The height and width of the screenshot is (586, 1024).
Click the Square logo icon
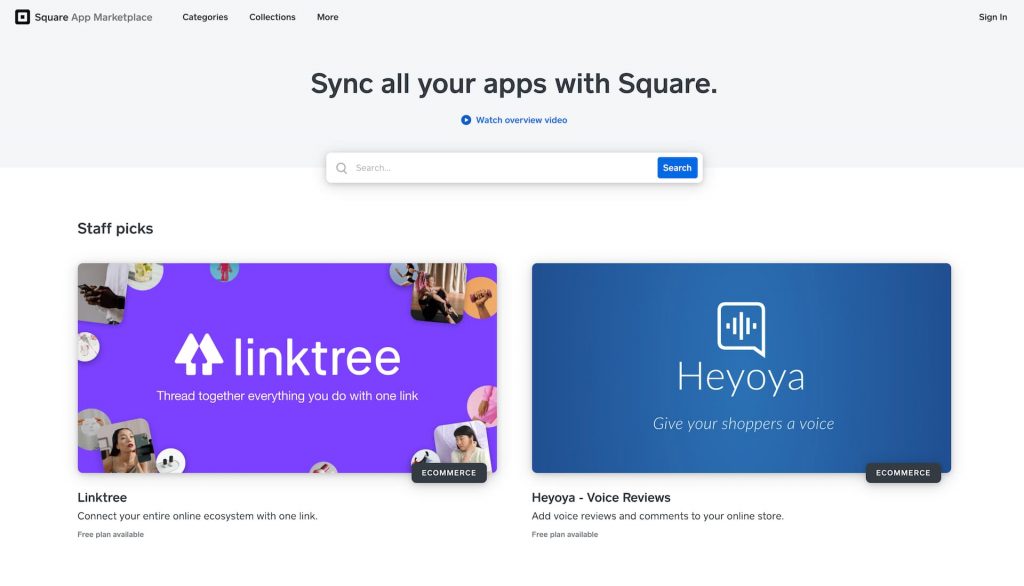[x=22, y=17]
